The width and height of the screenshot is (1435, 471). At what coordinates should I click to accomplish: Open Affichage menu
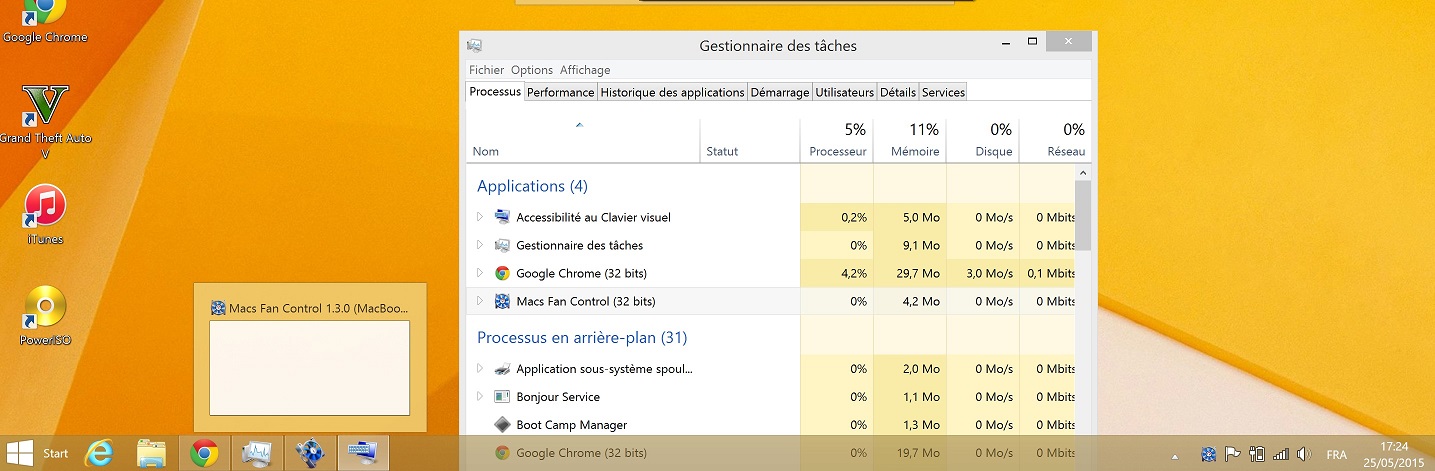(x=585, y=70)
